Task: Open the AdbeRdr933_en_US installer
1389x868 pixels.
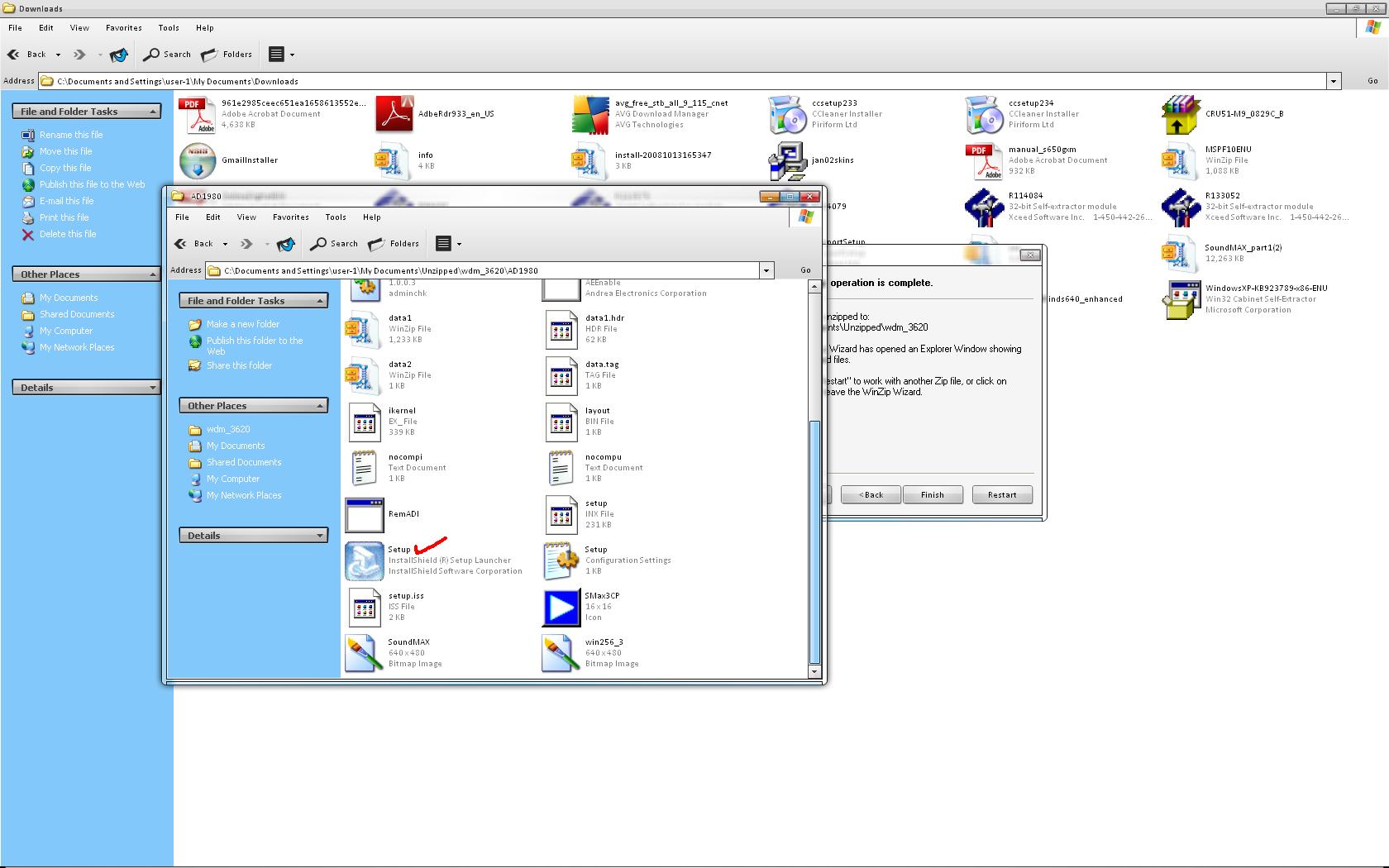Action: pyautogui.click(x=394, y=114)
